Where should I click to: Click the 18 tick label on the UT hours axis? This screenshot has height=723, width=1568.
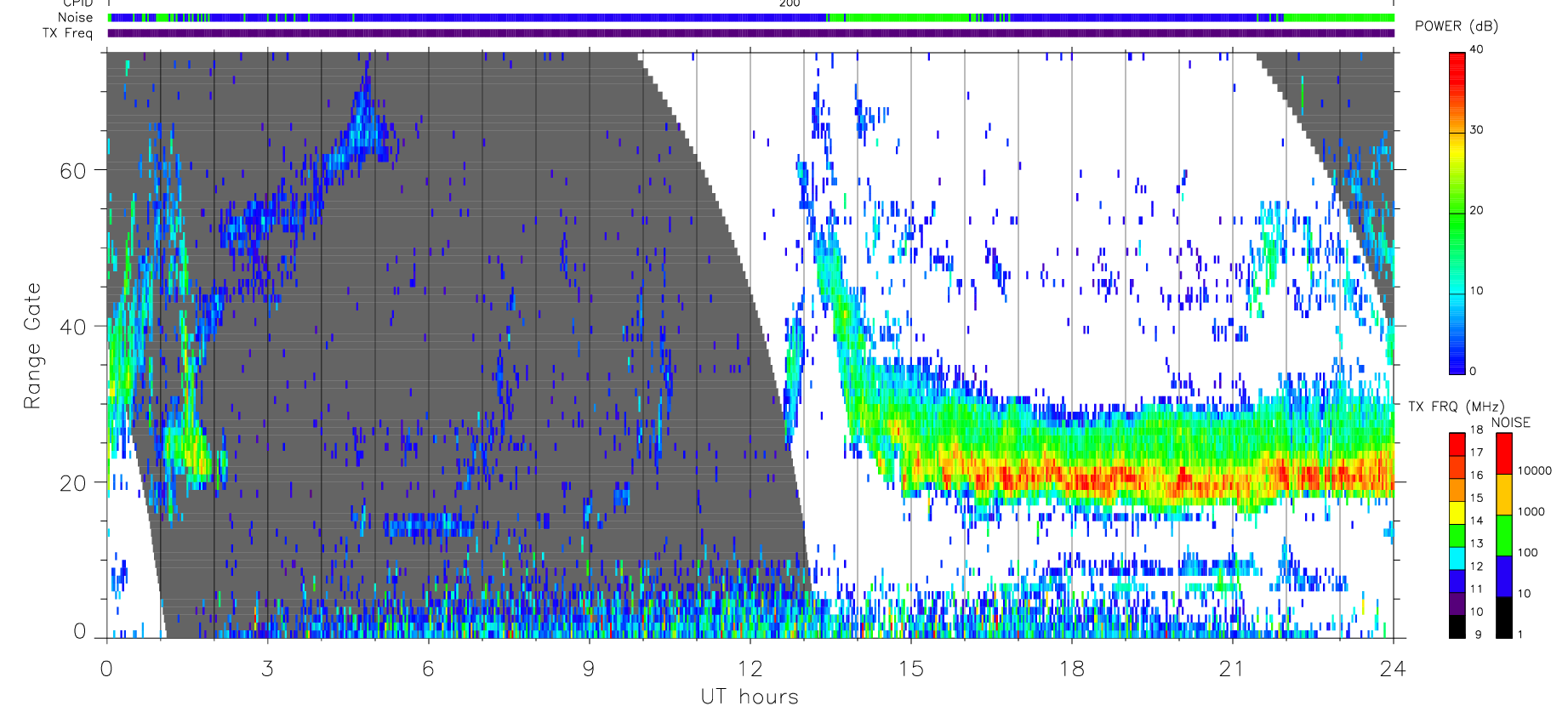click(x=1072, y=669)
